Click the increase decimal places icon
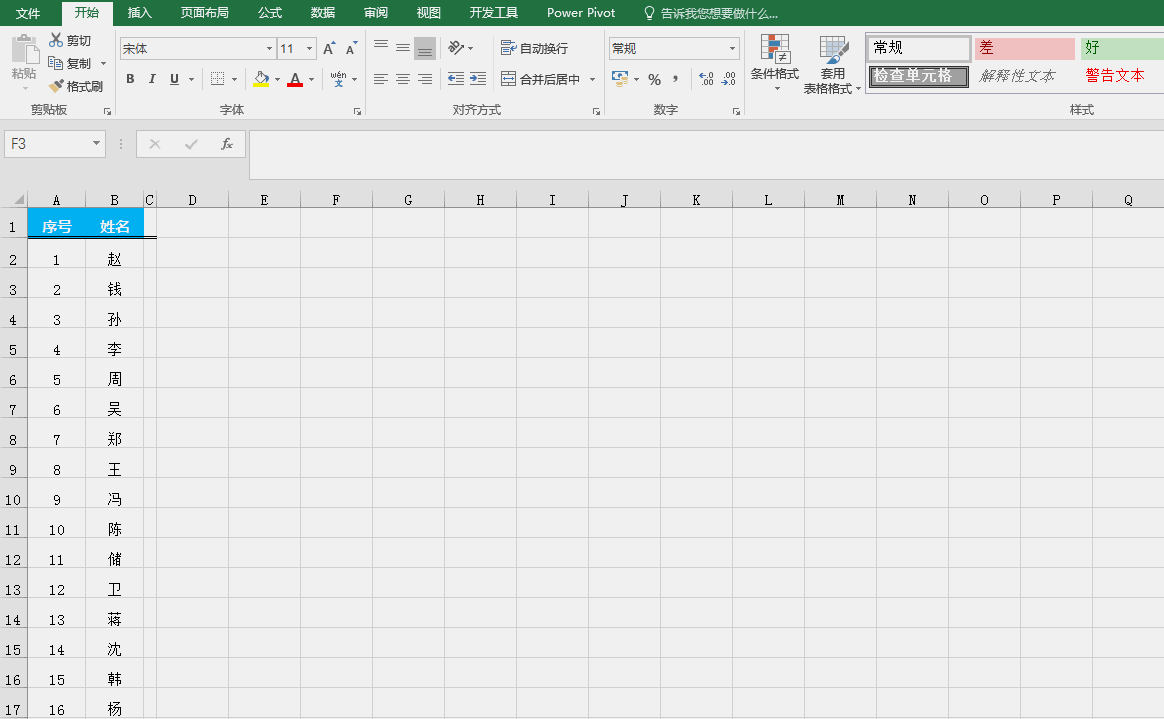 (x=706, y=79)
